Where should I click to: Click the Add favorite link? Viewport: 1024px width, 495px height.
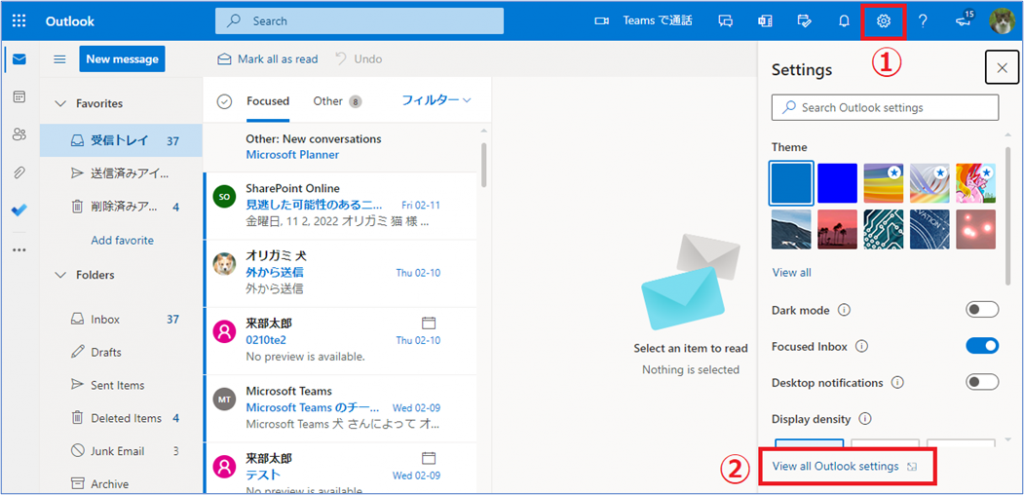pos(122,240)
